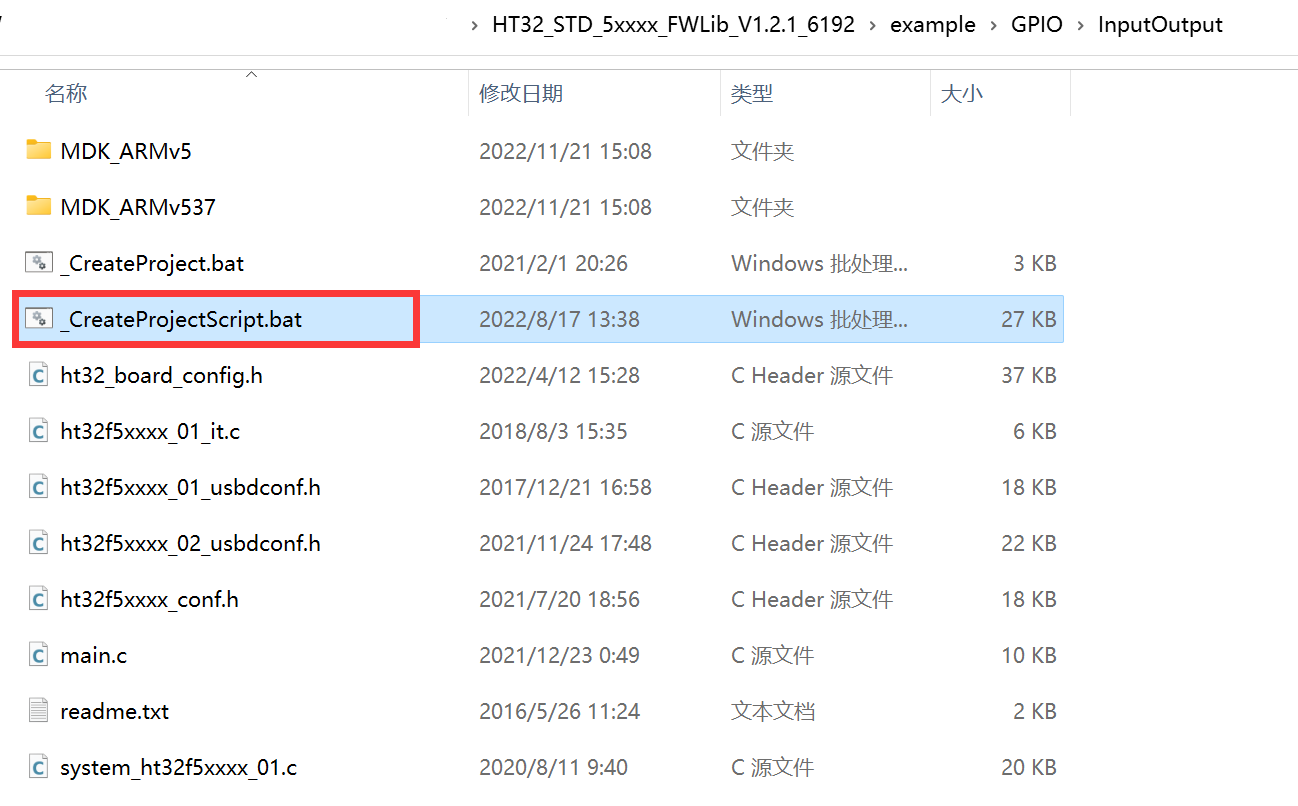
Task: Click the _CreateProjectScript.bat file icon
Action: pyautogui.click(x=38, y=319)
